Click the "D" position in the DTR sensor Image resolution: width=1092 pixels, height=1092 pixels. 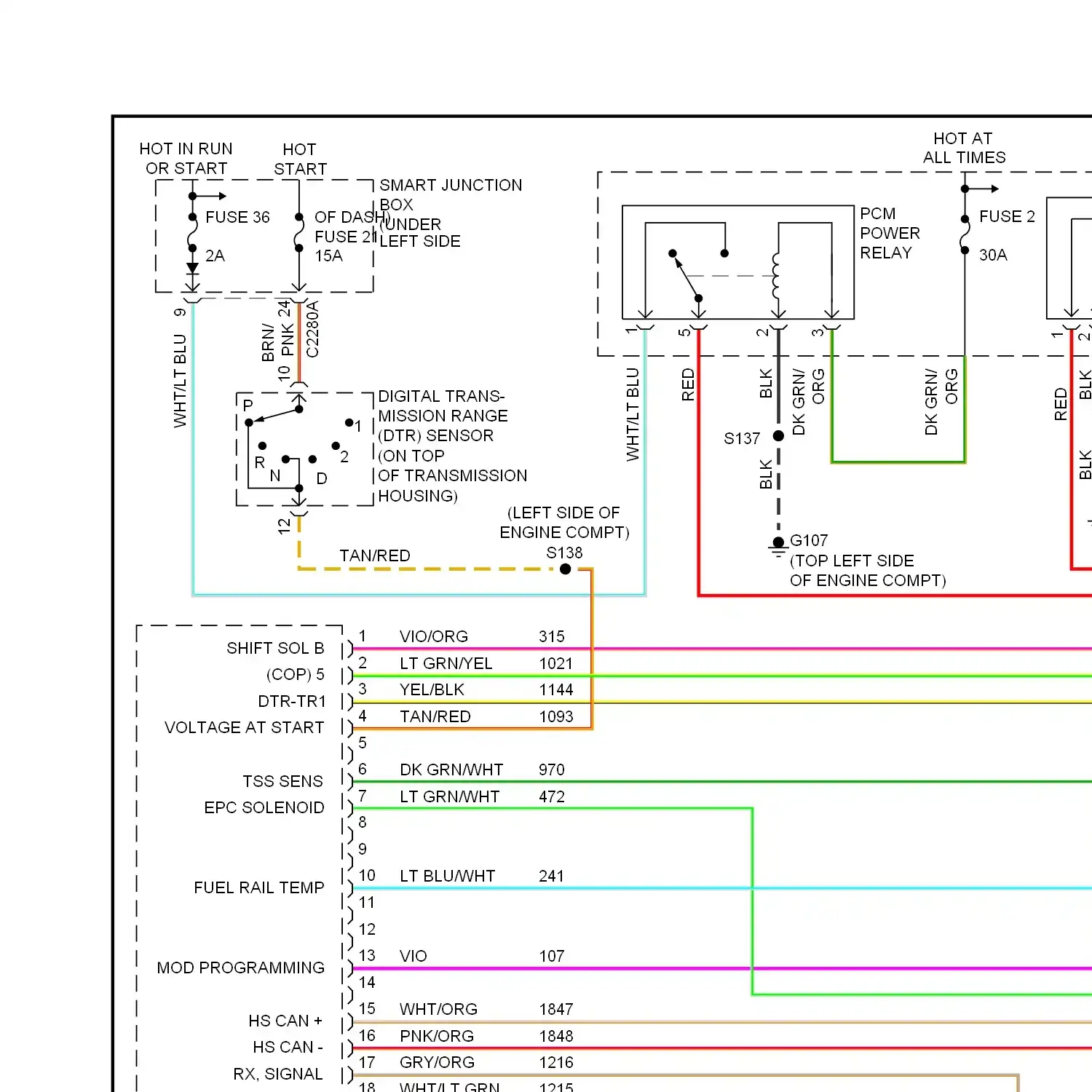[x=322, y=478]
